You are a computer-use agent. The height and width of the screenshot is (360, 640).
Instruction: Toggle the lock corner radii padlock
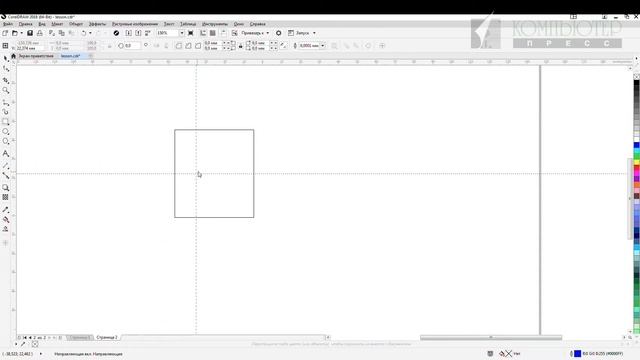pos(240,46)
